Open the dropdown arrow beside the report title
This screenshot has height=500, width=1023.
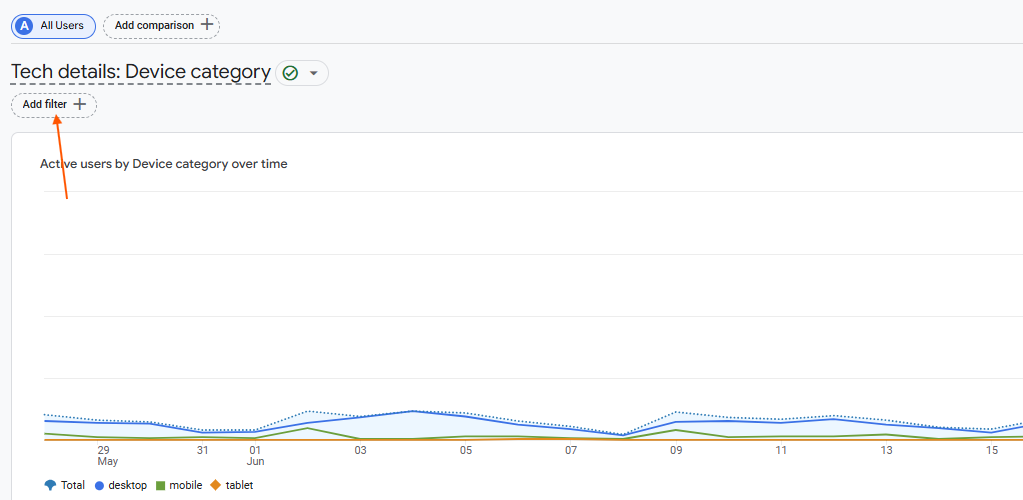314,73
